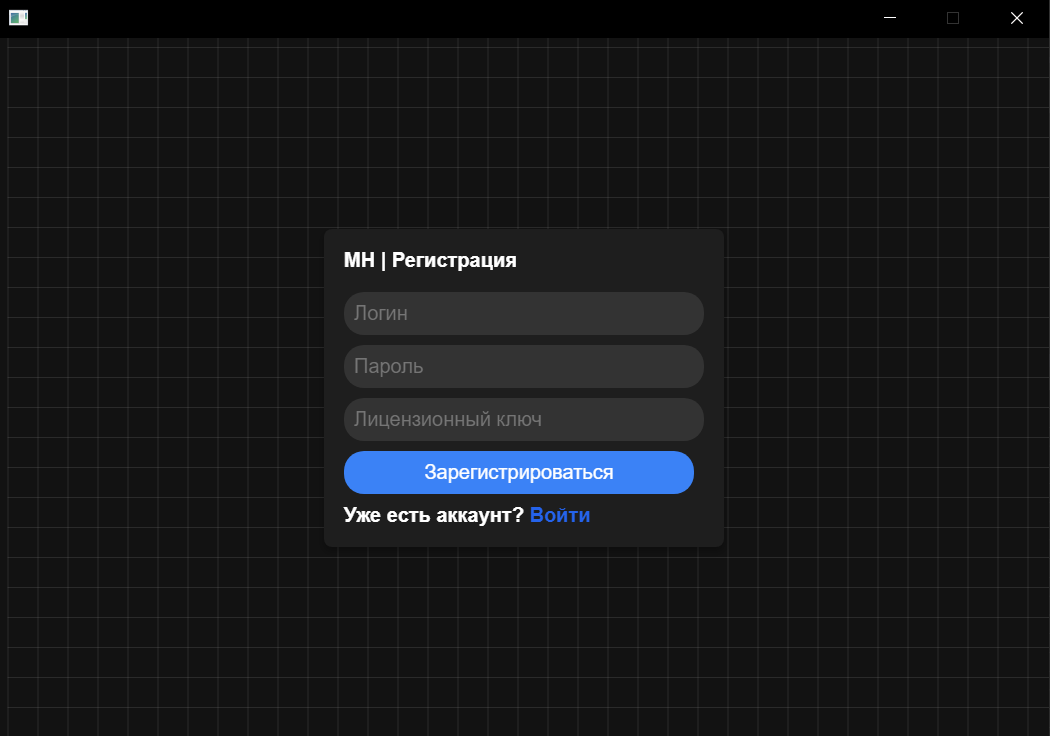The image size is (1050, 736).
Task: Click the empty title bar area
Action: pyautogui.click(x=450, y=18)
